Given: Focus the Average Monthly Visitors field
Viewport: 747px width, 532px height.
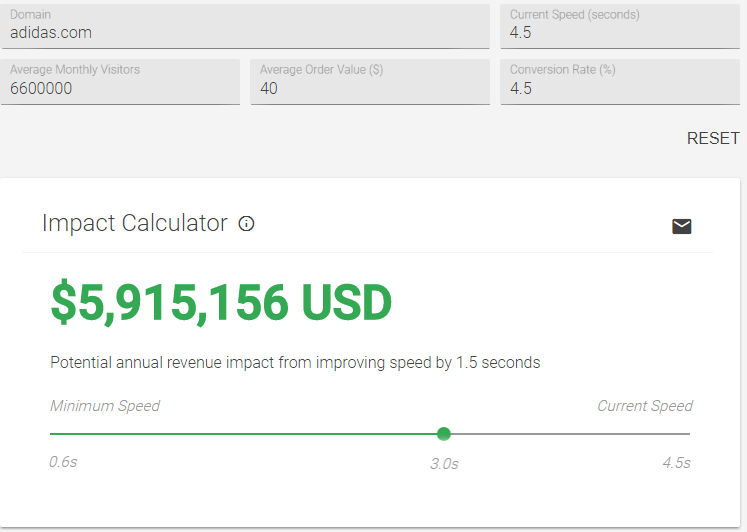Looking at the screenshot, I should coord(120,81).
